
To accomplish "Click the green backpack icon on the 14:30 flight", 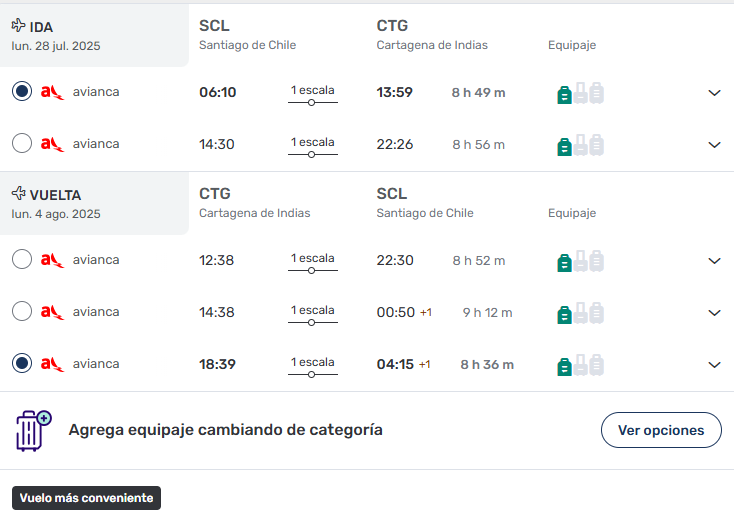I will pyautogui.click(x=565, y=146).
